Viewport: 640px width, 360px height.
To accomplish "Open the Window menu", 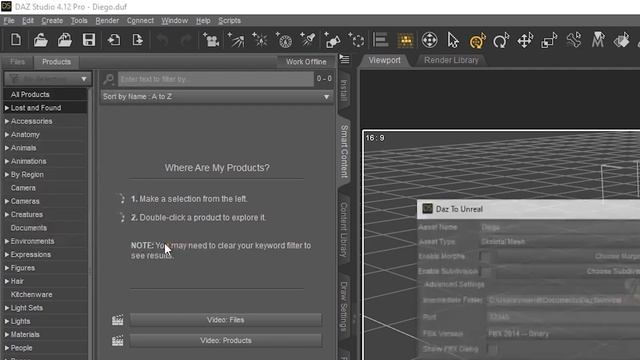I will pos(174,20).
